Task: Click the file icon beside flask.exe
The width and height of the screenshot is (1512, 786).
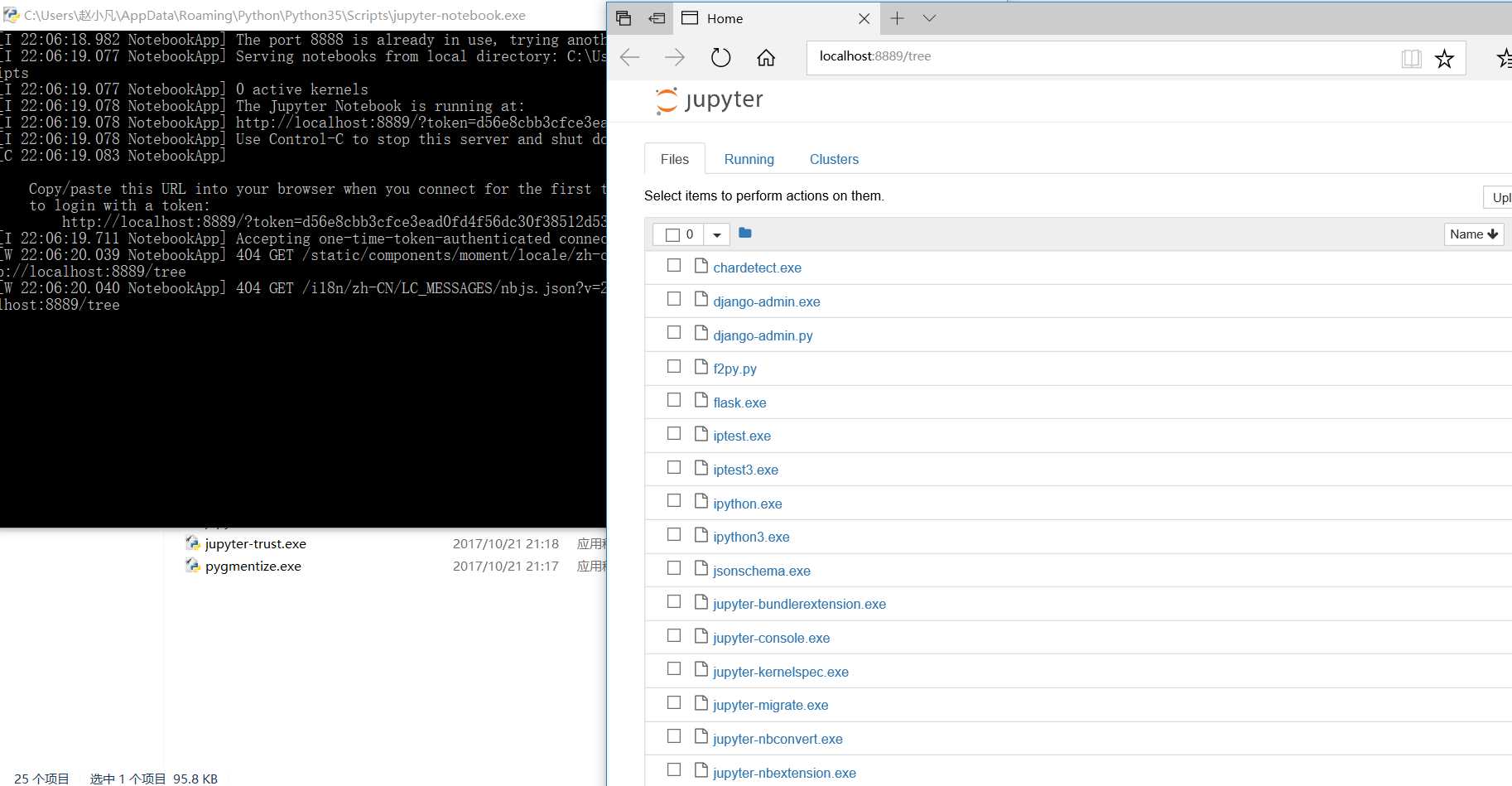Action: [701, 401]
